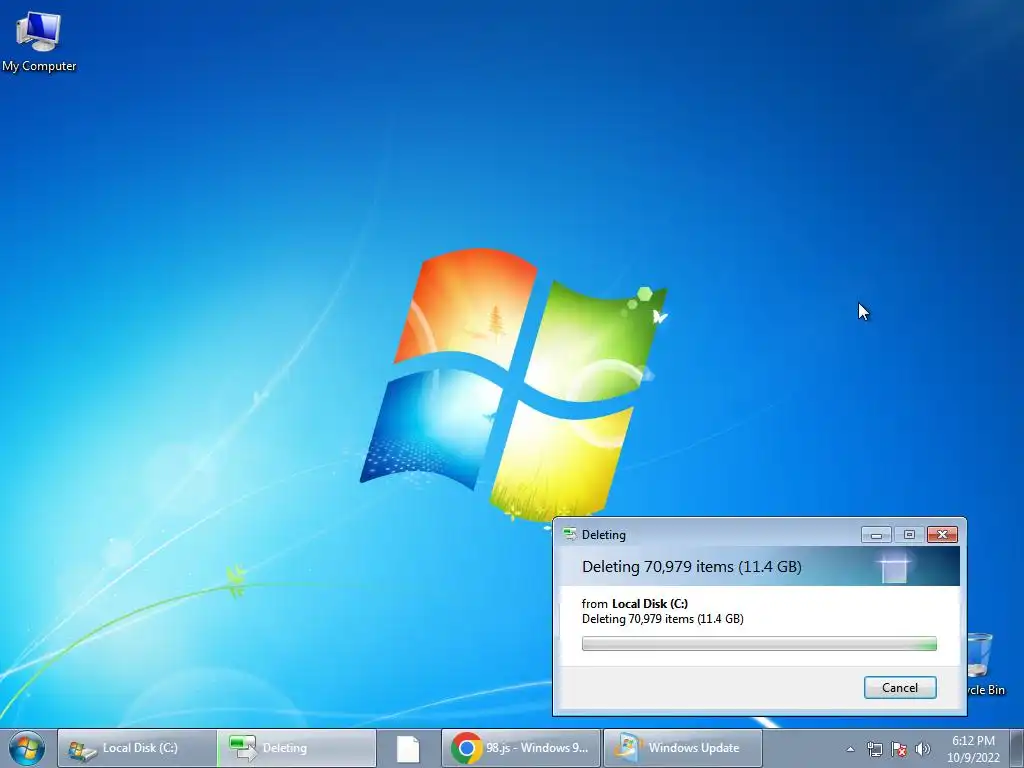Minimize the Deleting dialog

click(x=876, y=535)
